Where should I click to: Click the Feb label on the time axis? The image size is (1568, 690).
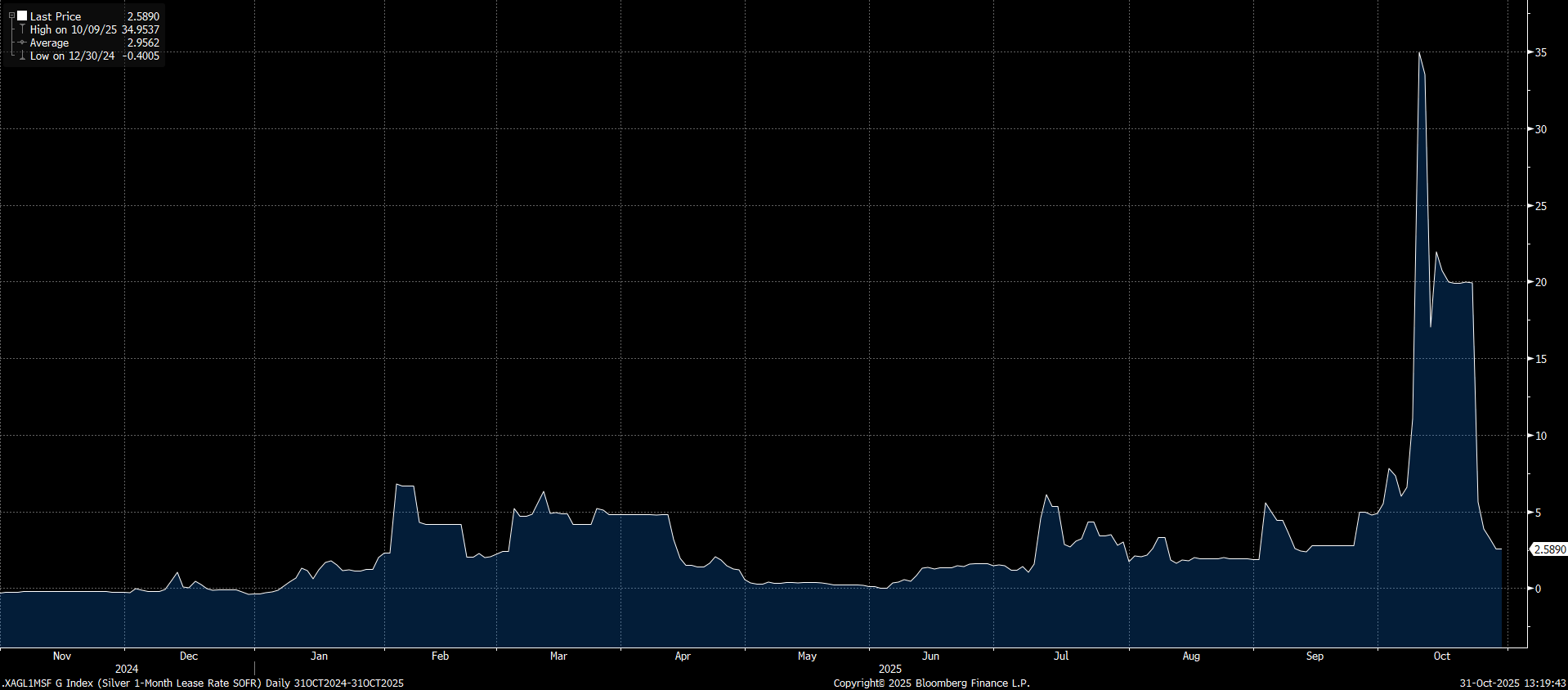tap(440, 656)
